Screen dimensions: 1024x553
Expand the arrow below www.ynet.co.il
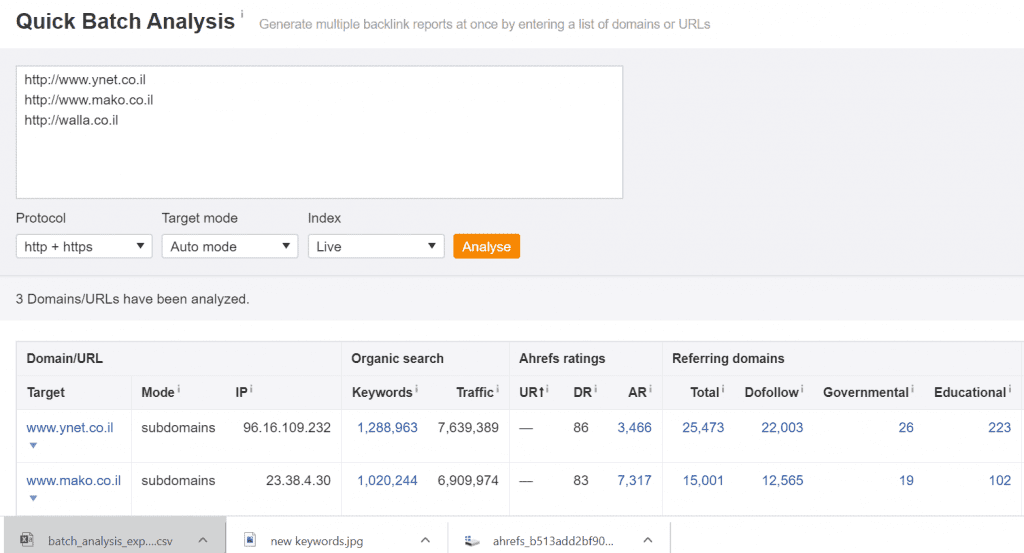coord(33,445)
